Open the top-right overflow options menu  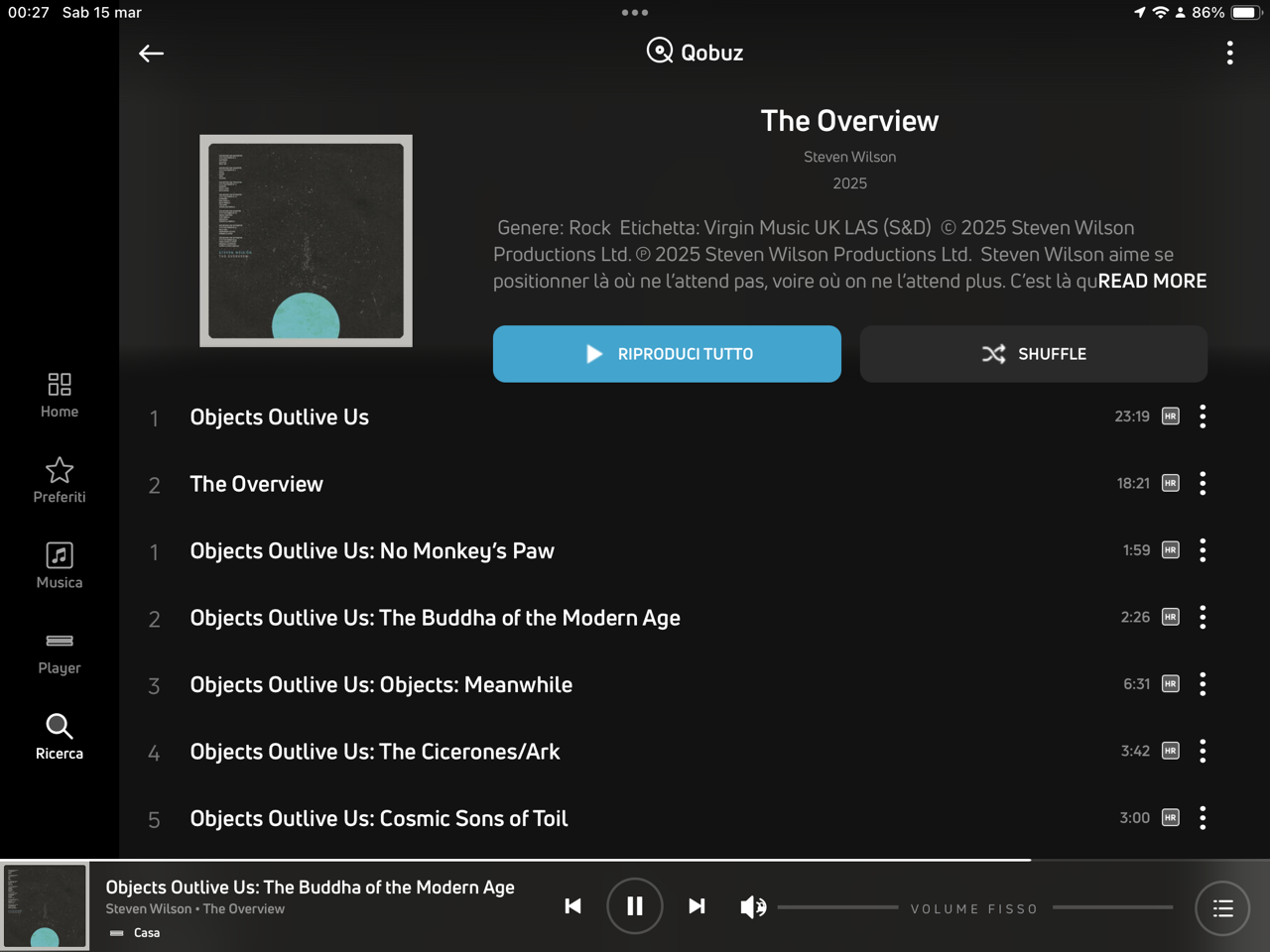1230,54
